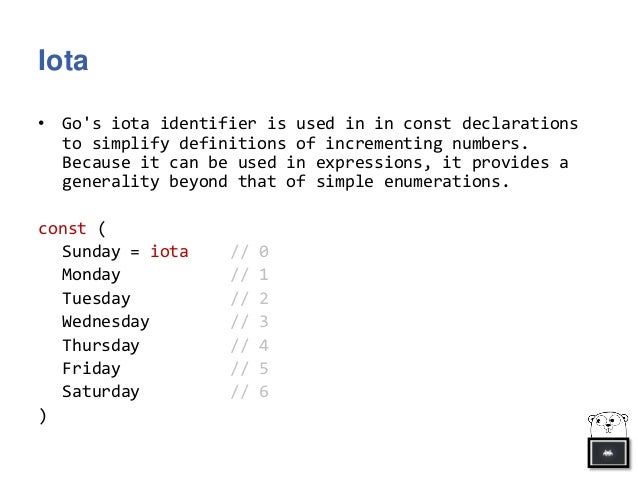Select the red "const" keyword
Viewport: 638px width, 479px height.
click(x=62, y=228)
